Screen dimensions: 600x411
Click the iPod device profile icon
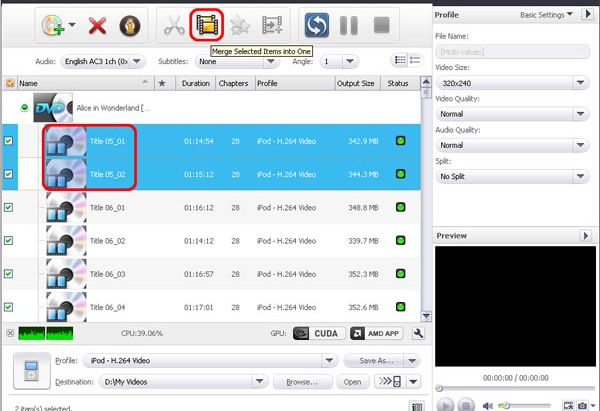[31, 371]
